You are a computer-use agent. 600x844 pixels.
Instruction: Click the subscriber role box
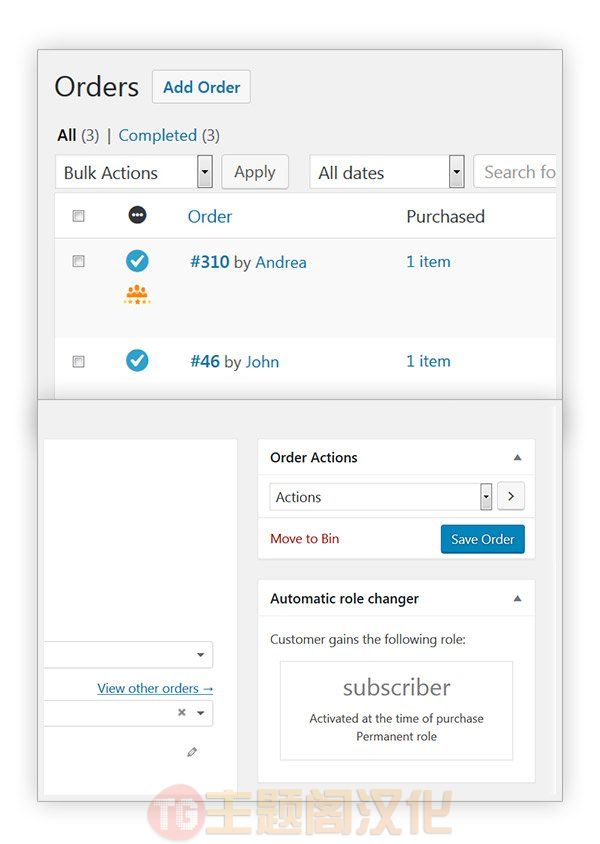397,711
